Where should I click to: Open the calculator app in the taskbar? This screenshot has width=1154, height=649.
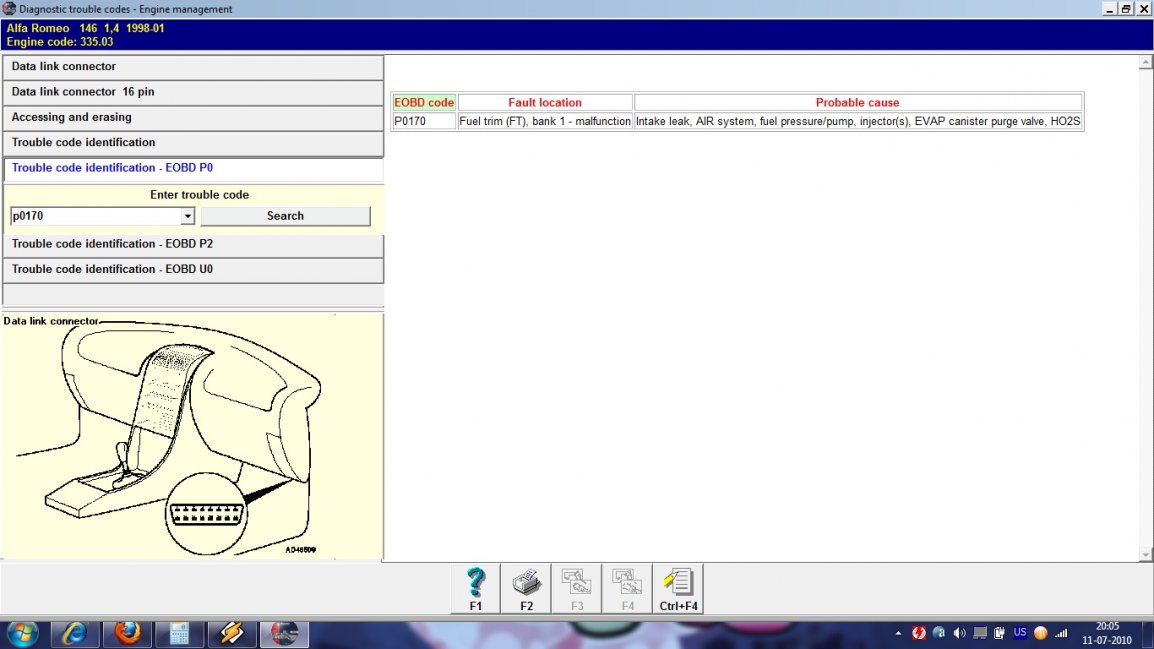pos(180,634)
